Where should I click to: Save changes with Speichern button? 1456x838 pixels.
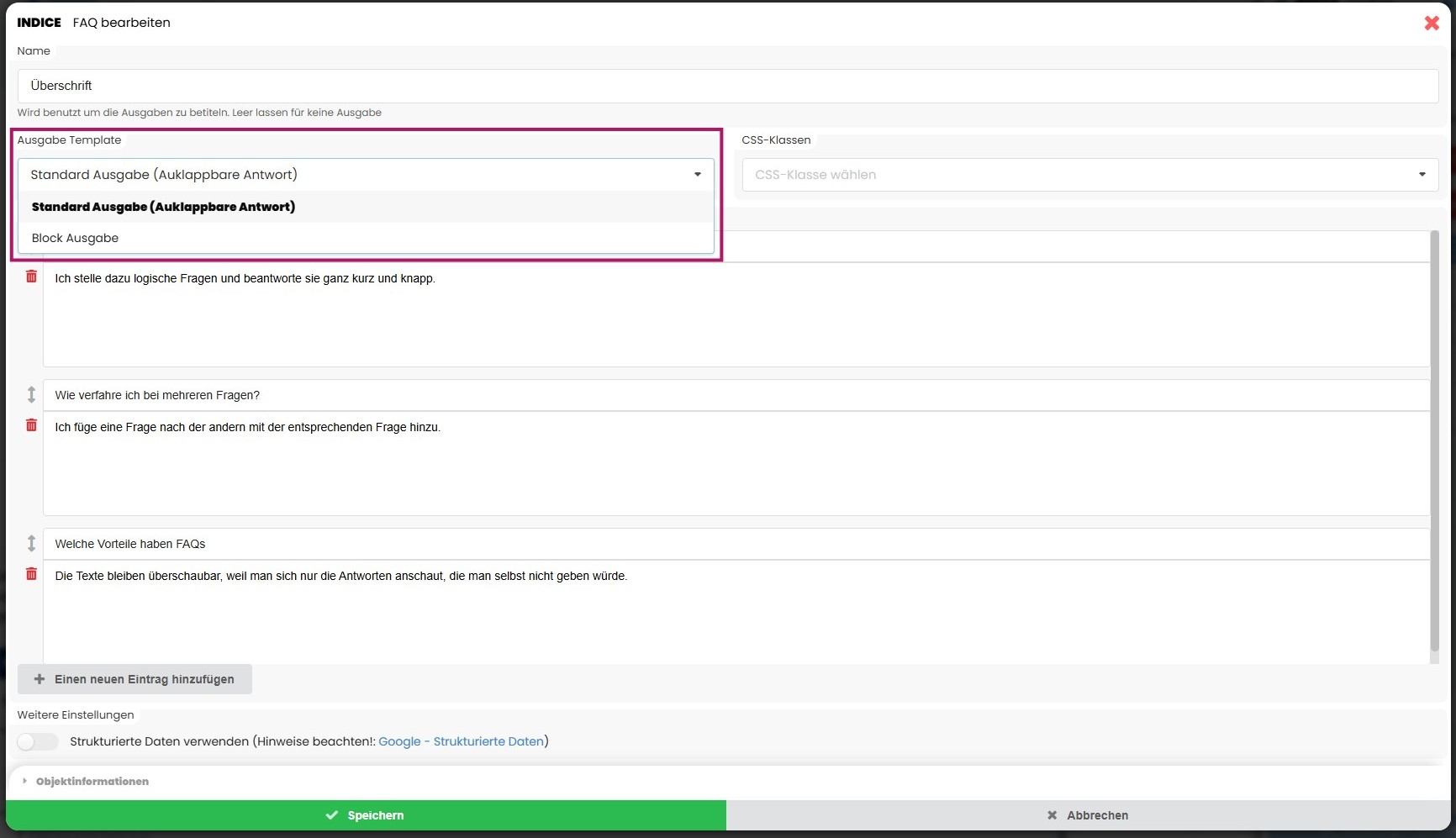(366, 815)
